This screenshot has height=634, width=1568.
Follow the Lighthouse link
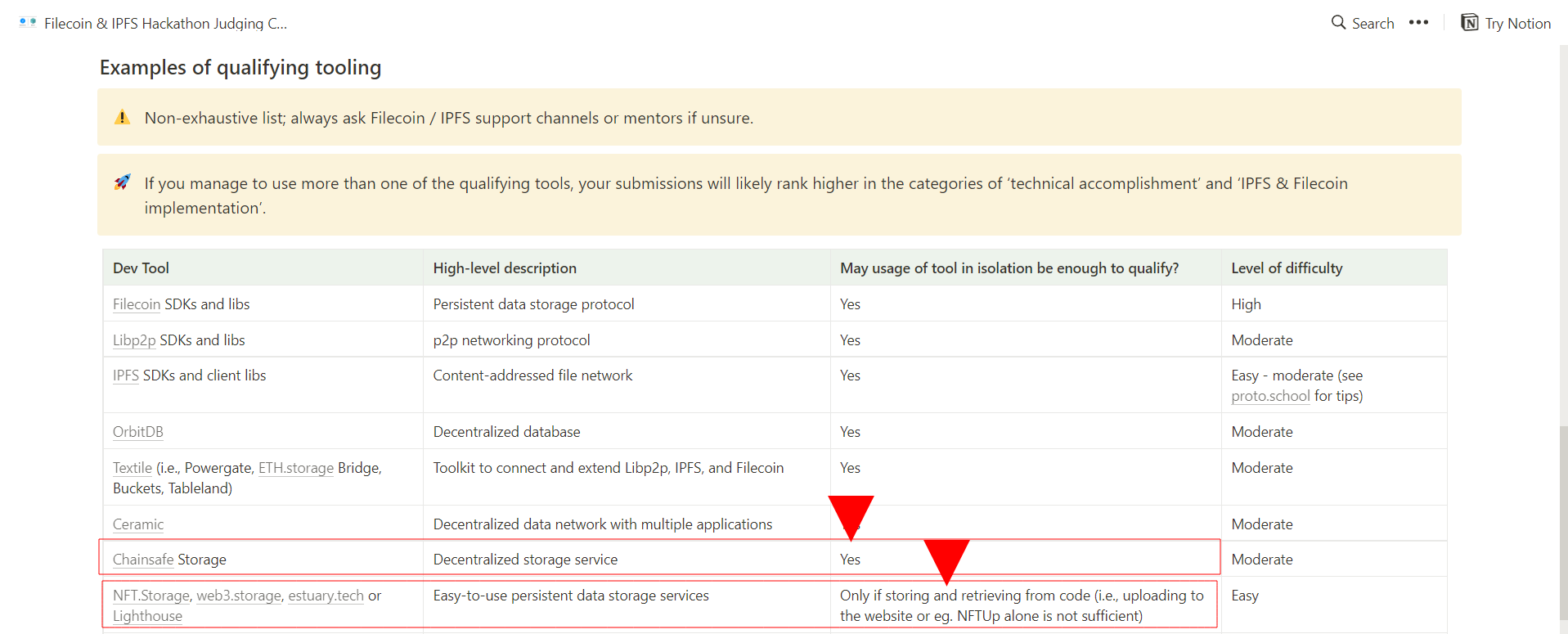(147, 616)
